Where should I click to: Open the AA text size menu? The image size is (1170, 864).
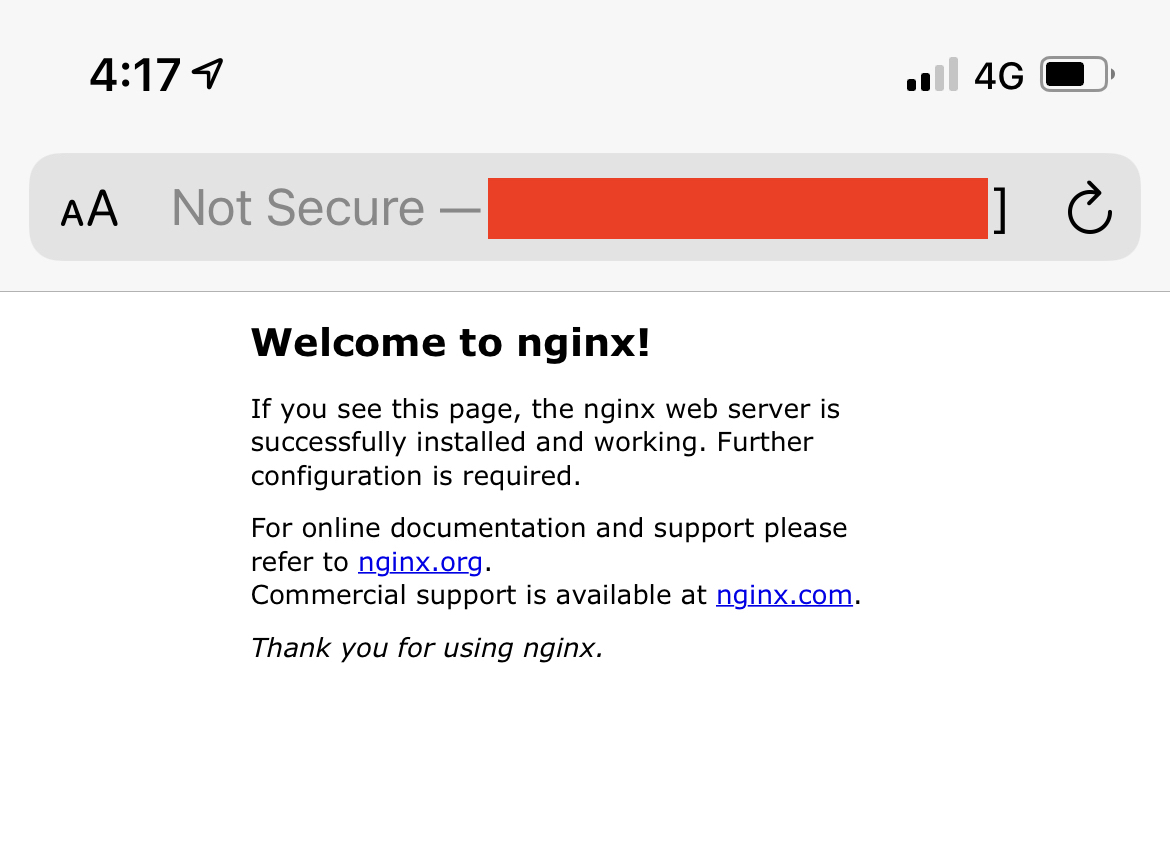pyautogui.click(x=89, y=208)
